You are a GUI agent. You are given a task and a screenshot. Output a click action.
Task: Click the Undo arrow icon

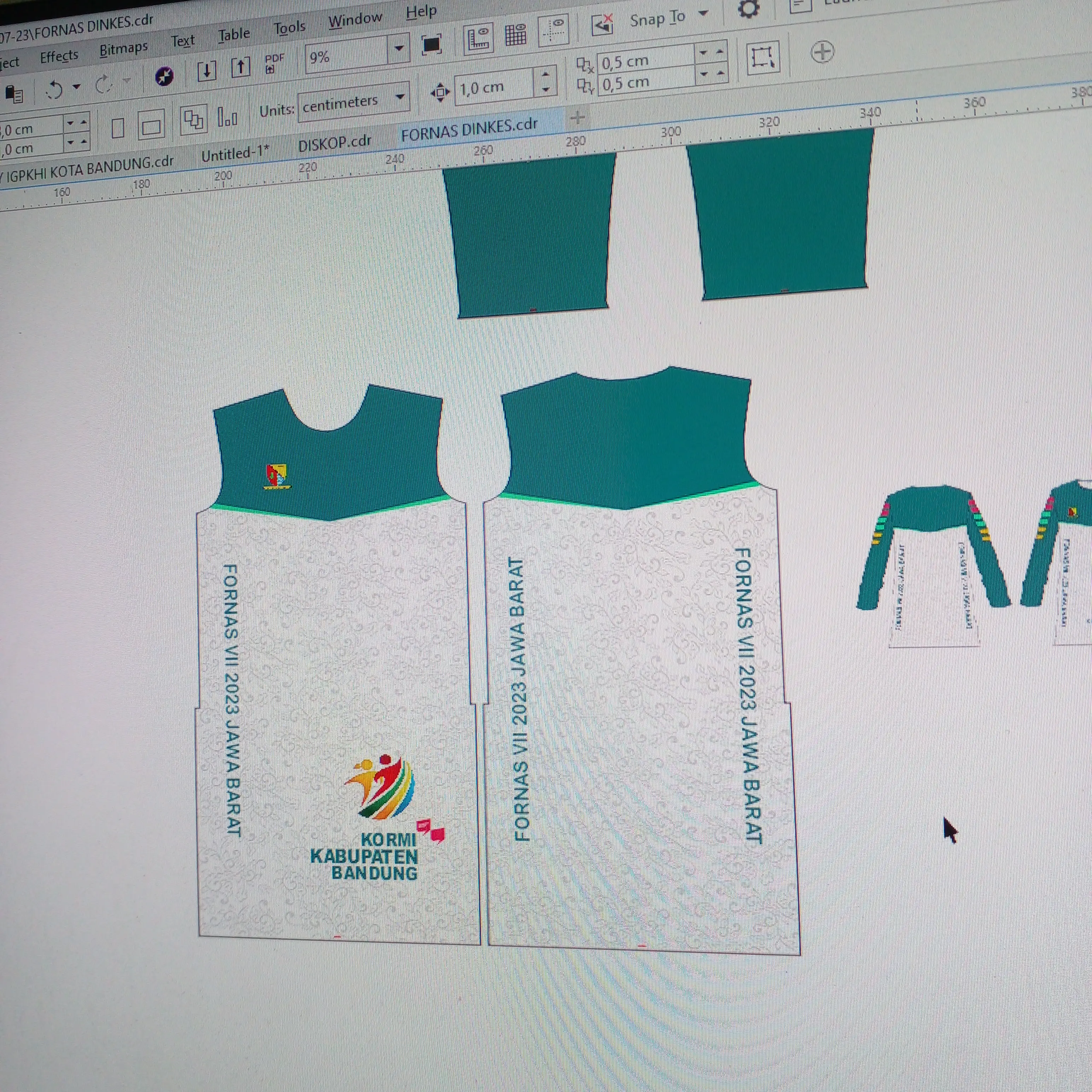point(55,90)
